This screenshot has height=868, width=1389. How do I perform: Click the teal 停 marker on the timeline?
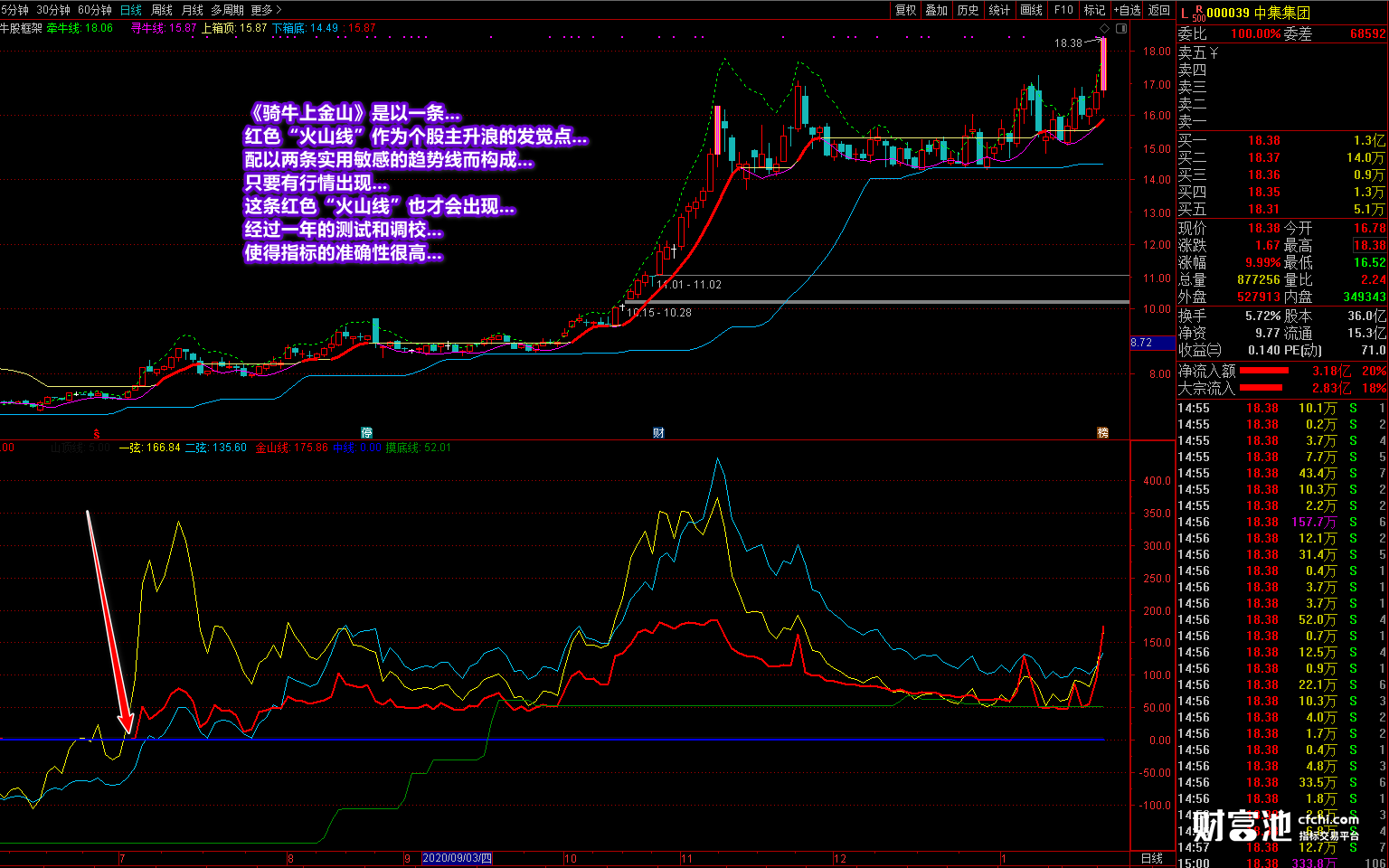tap(366, 433)
